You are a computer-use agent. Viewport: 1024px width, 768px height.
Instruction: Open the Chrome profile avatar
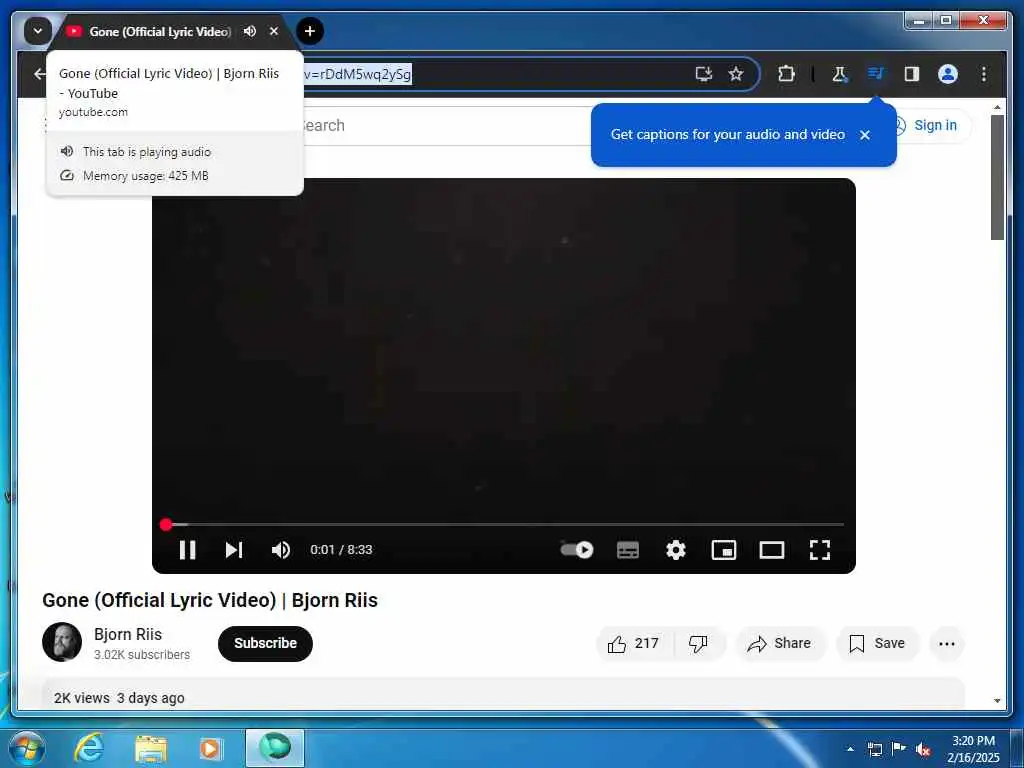tap(948, 74)
